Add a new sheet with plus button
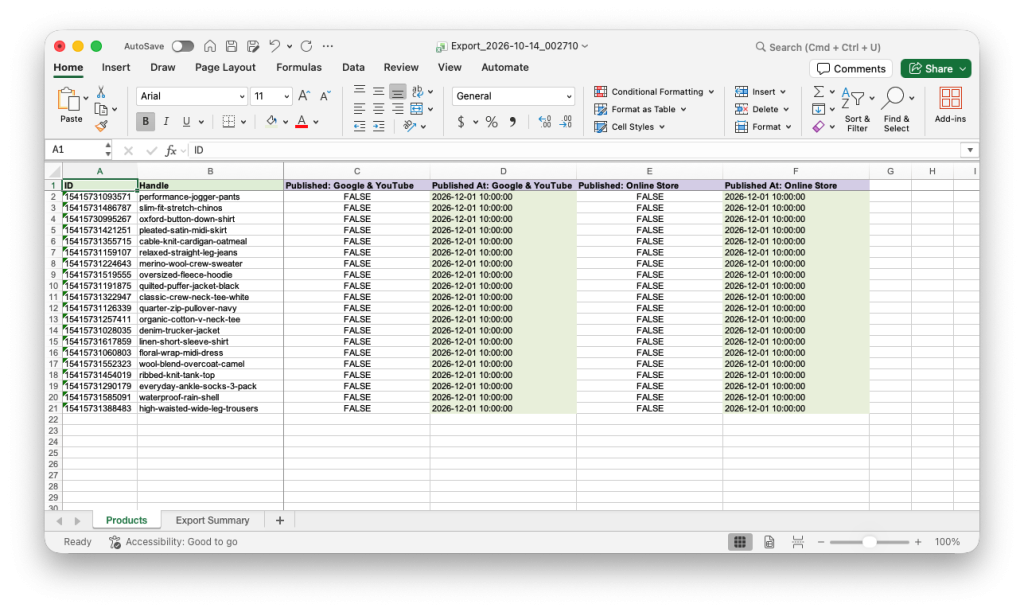This screenshot has width=1024, height=612. [280, 521]
